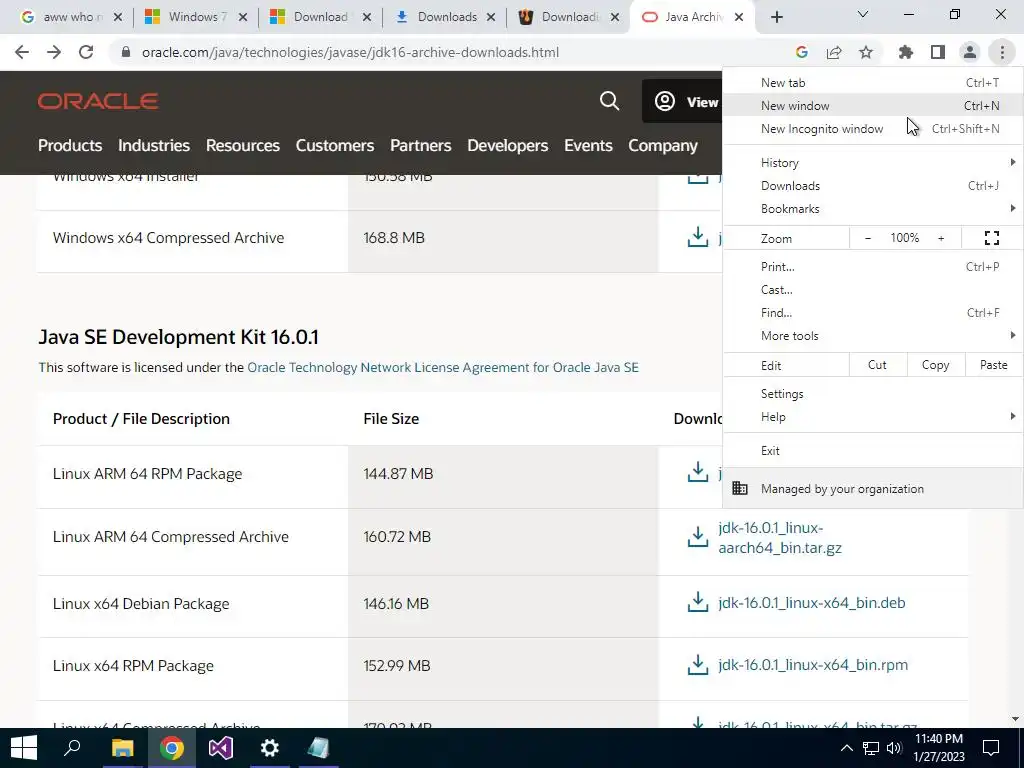1024x768 pixels.
Task: Choose Print... in the menu
Action: pos(873,266)
